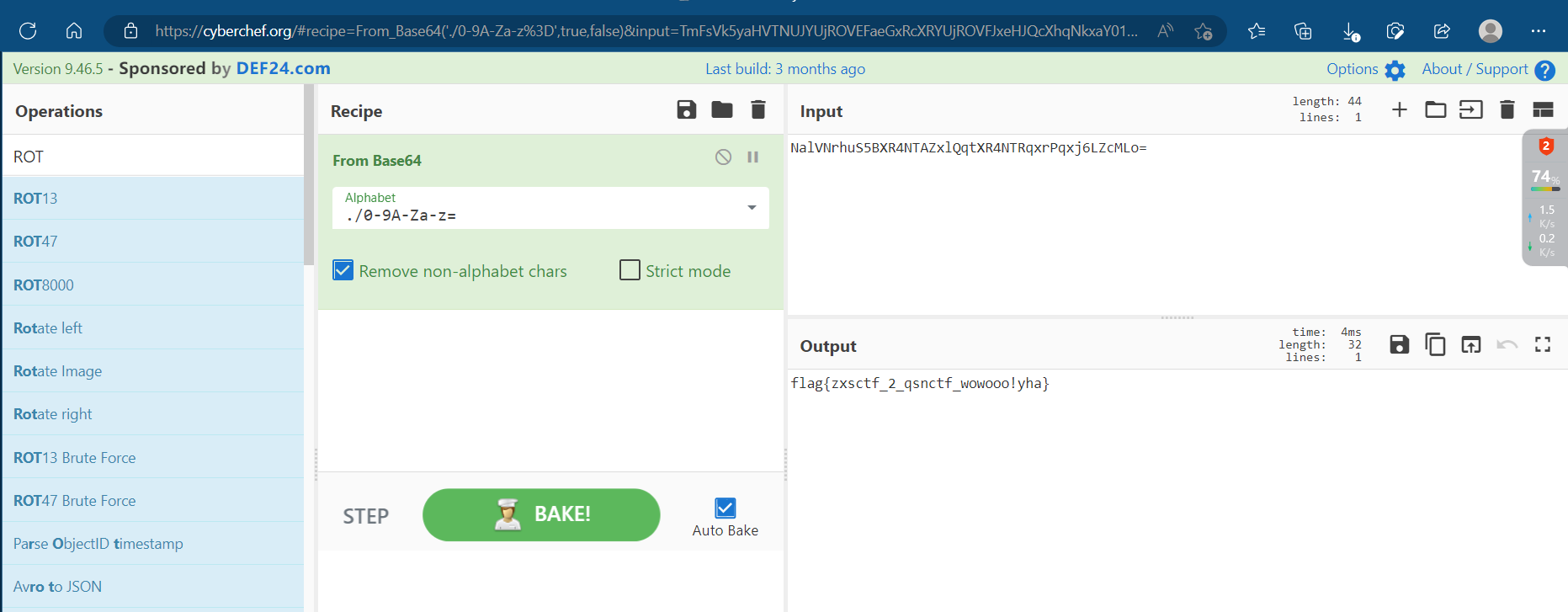Open the DEF24.com sponsor link
This screenshot has width=1568, height=612.
(x=283, y=69)
